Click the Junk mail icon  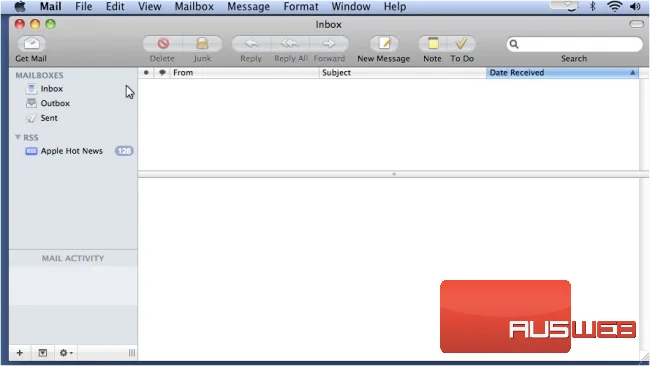click(202, 44)
